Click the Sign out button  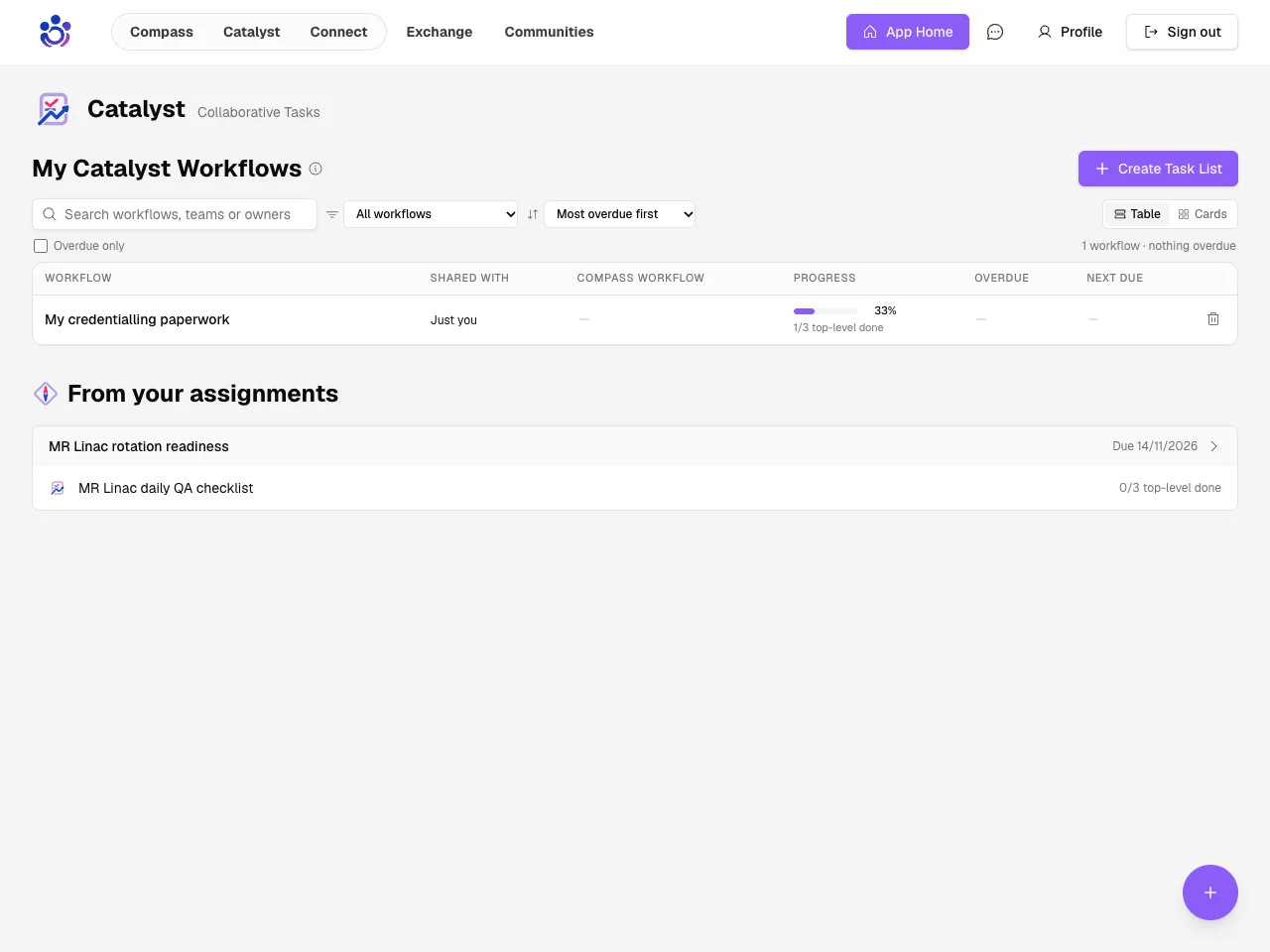(x=1182, y=32)
